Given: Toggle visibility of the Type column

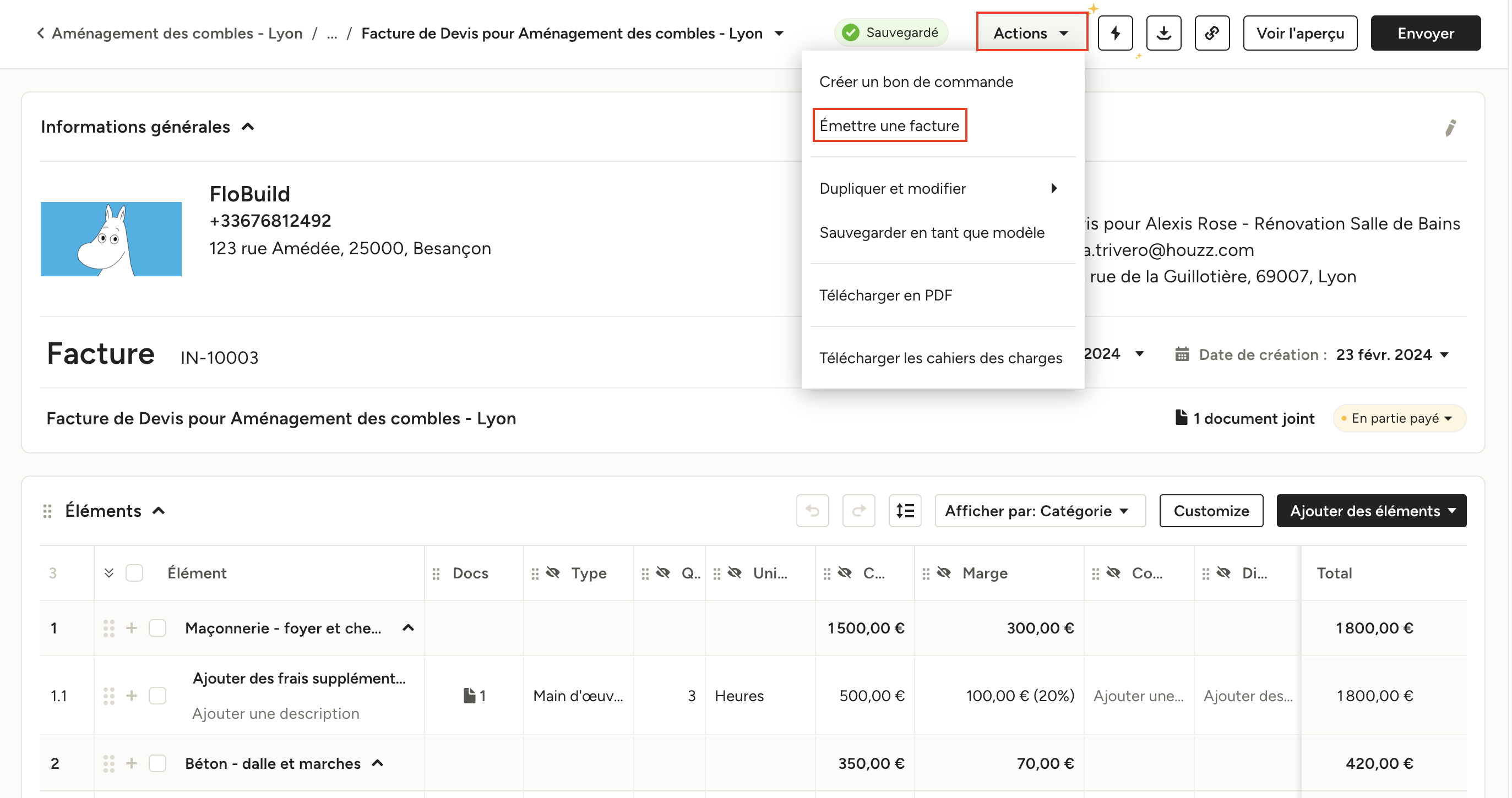Looking at the screenshot, I should point(552,573).
